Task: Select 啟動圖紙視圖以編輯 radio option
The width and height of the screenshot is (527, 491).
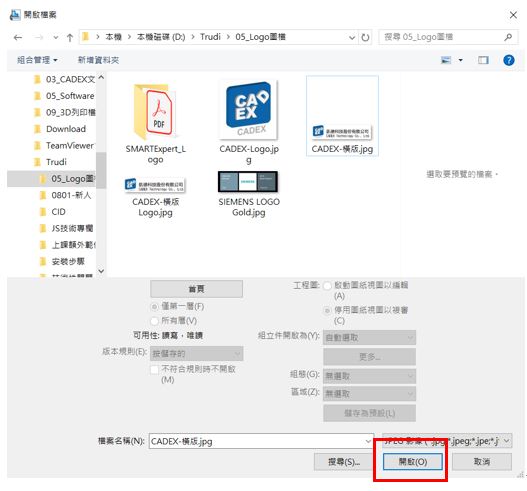Action: pos(327,286)
